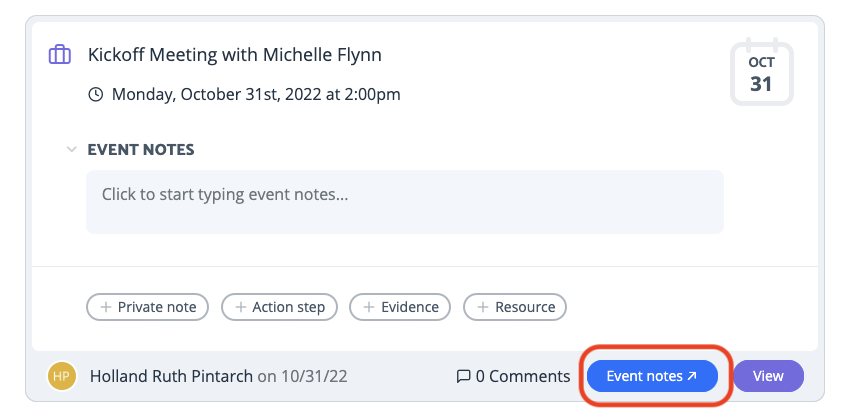Click into the event notes text field

pos(405,202)
